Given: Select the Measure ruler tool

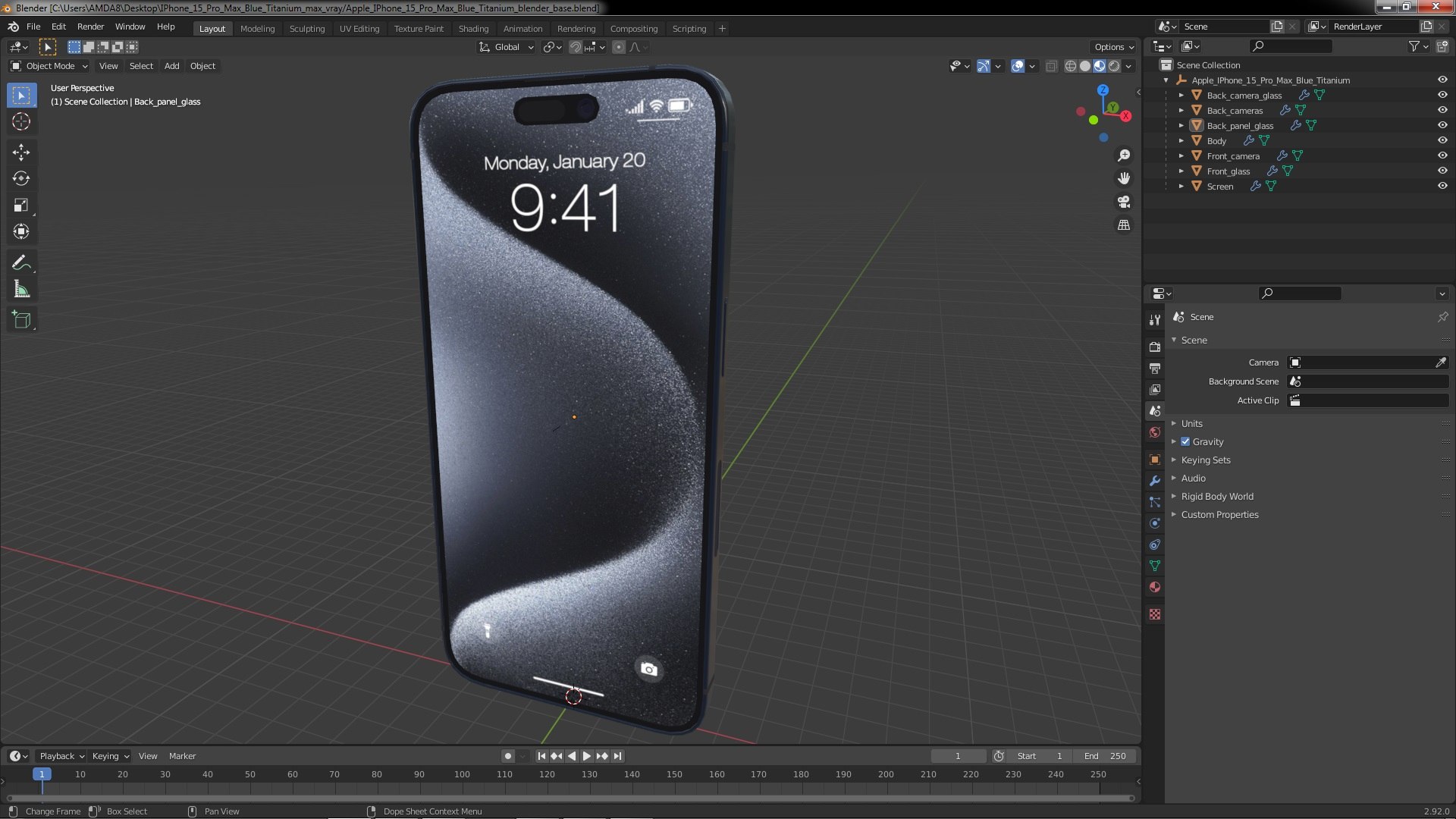Looking at the screenshot, I should 21,290.
